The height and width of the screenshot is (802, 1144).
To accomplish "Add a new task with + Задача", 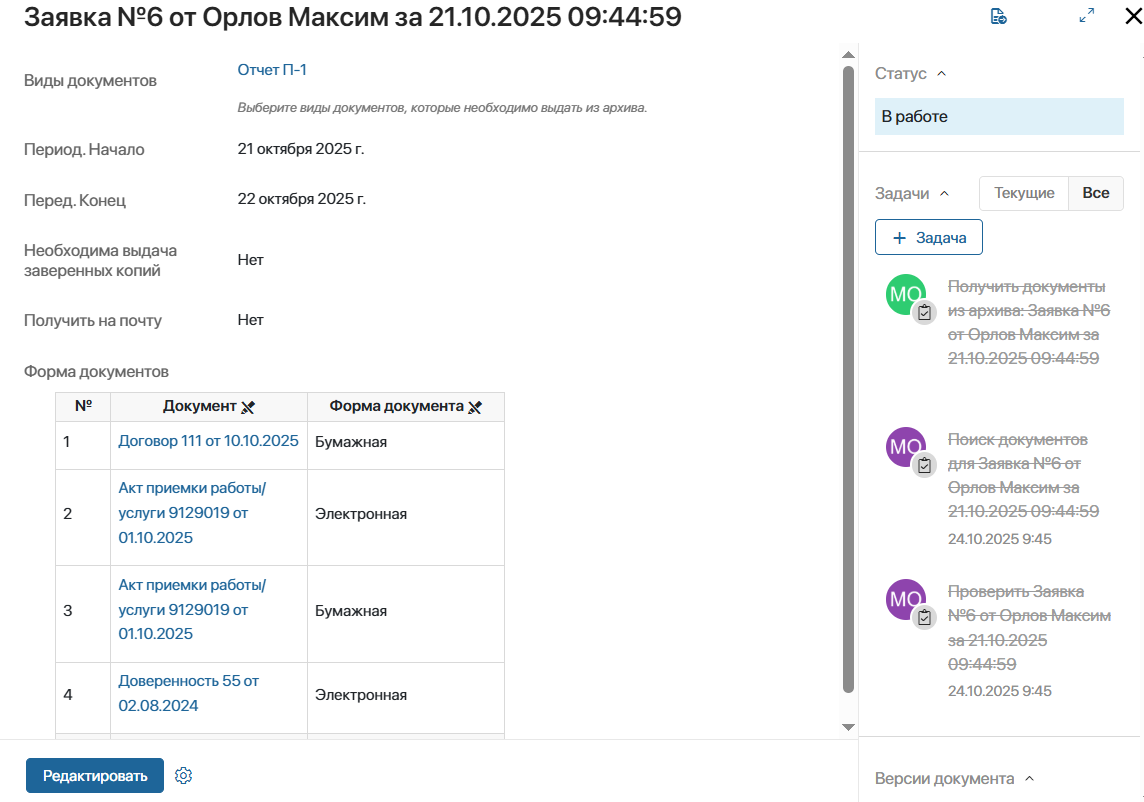I will pyautogui.click(x=928, y=238).
